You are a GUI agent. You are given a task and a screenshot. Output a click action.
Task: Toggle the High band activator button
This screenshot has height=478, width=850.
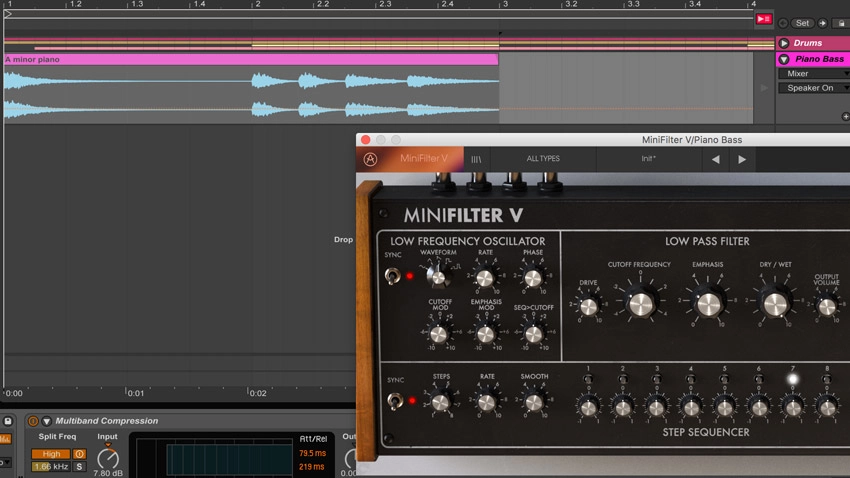point(79,454)
